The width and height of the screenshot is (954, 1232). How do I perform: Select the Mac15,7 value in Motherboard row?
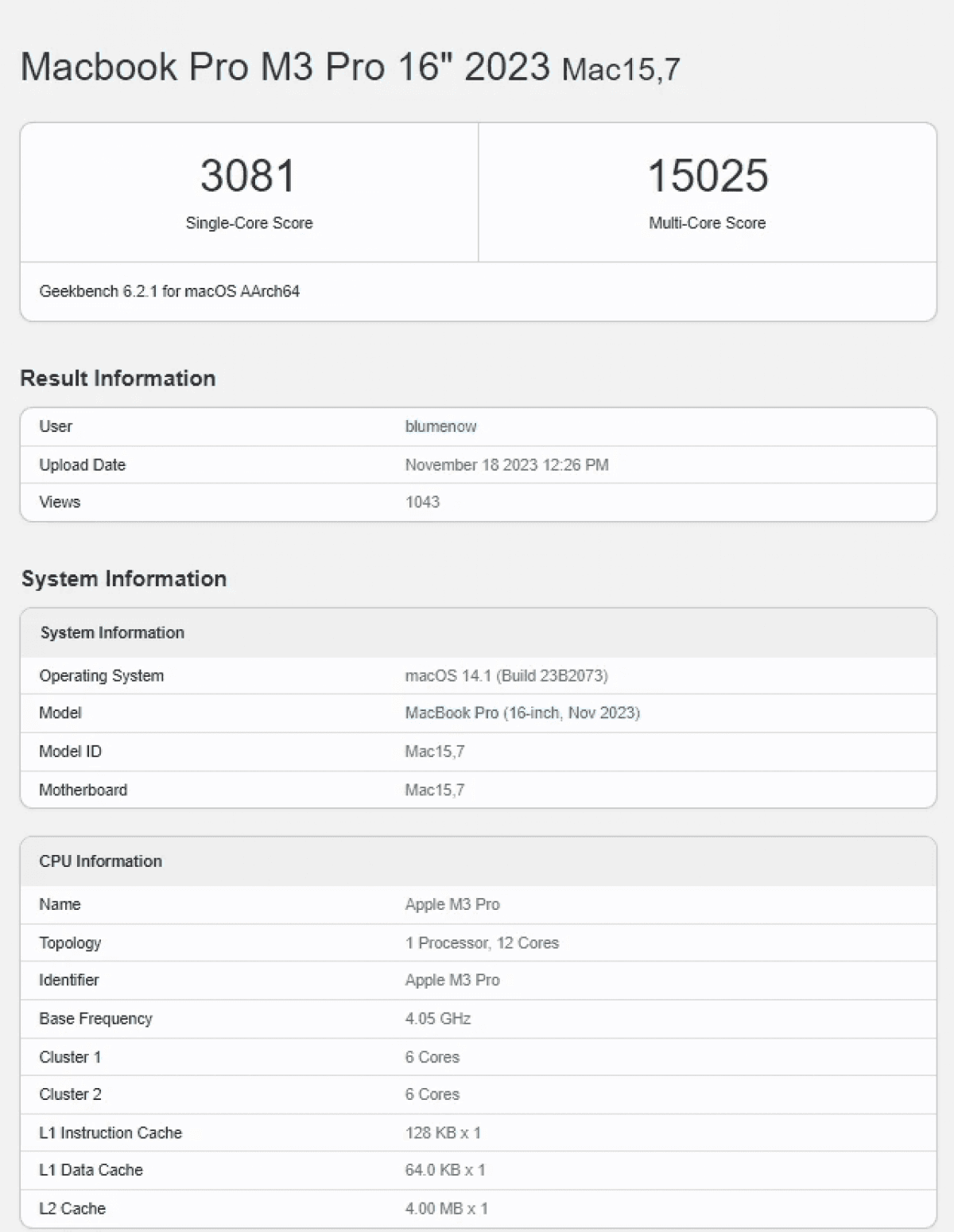(435, 790)
